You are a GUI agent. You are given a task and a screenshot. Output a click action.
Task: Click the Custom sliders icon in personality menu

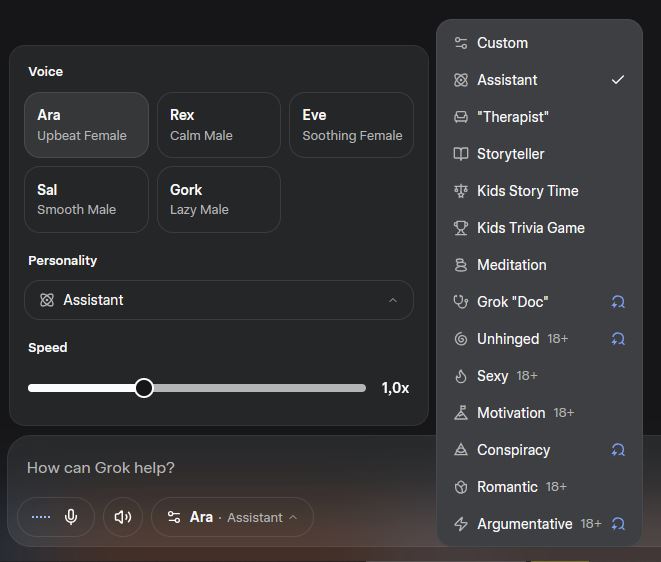click(461, 43)
